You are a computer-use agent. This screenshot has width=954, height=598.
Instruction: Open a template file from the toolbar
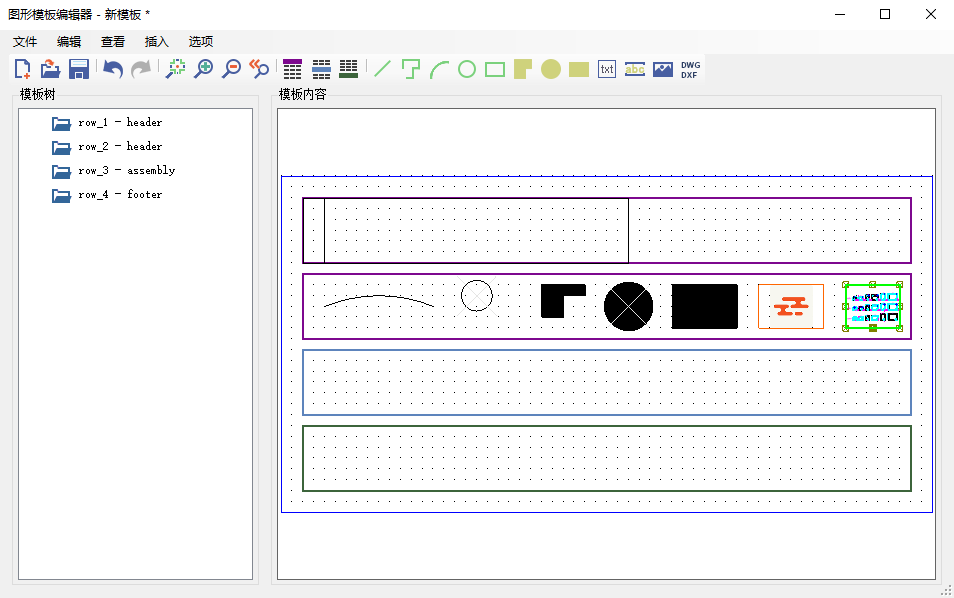(50, 69)
